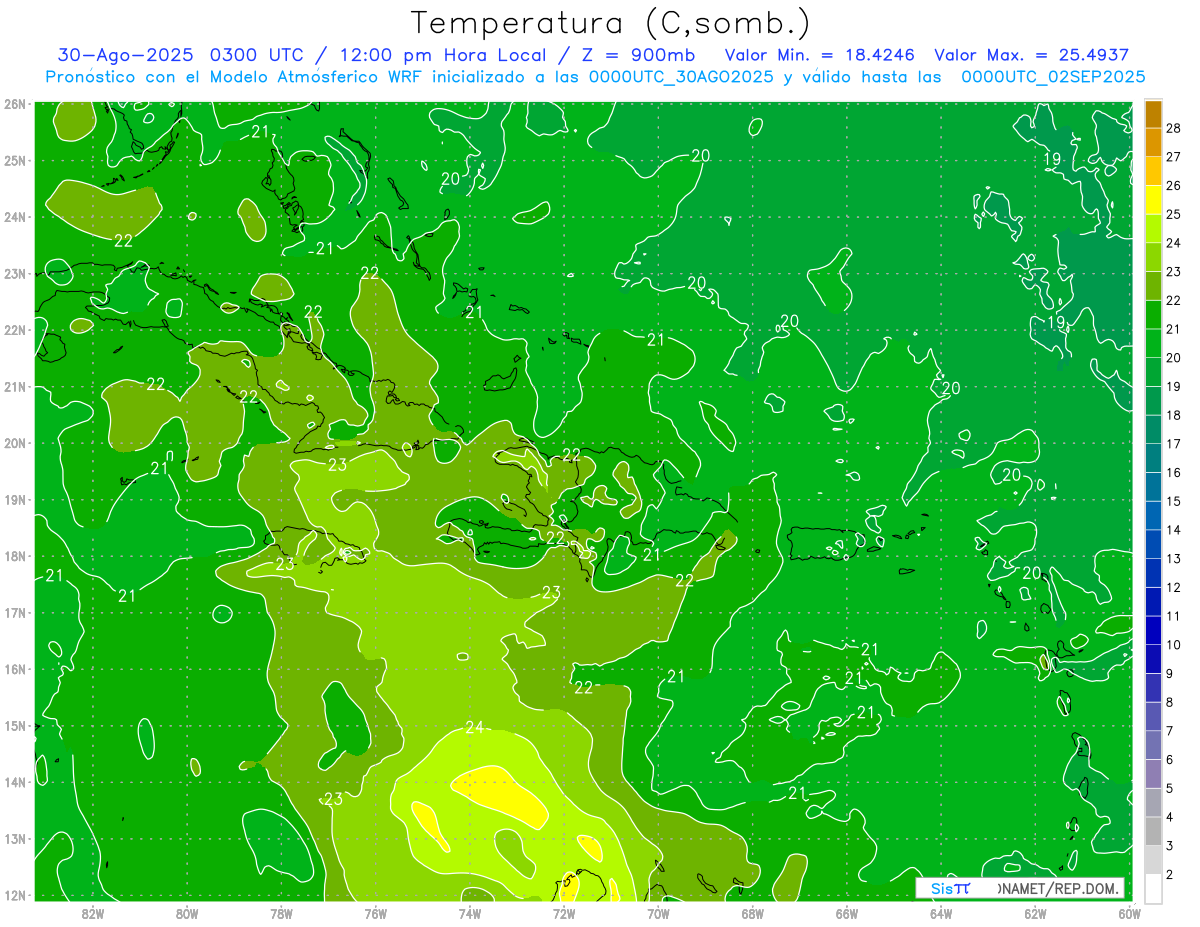Click the "74W" longitude axis label
The height and width of the screenshot is (927, 1200).
pos(470,912)
